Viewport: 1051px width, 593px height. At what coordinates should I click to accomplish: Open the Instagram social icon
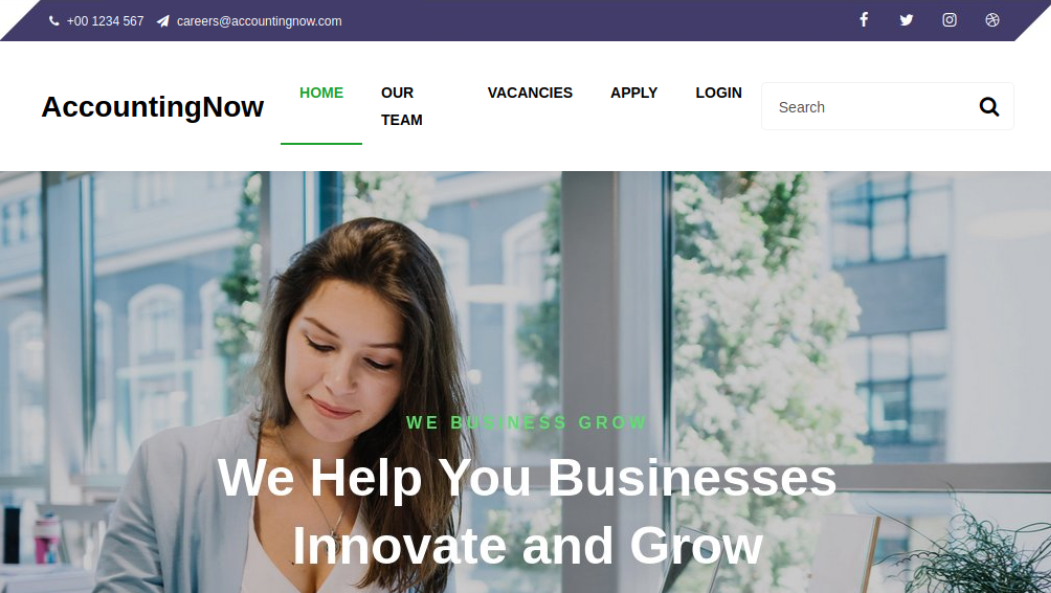point(949,20)
